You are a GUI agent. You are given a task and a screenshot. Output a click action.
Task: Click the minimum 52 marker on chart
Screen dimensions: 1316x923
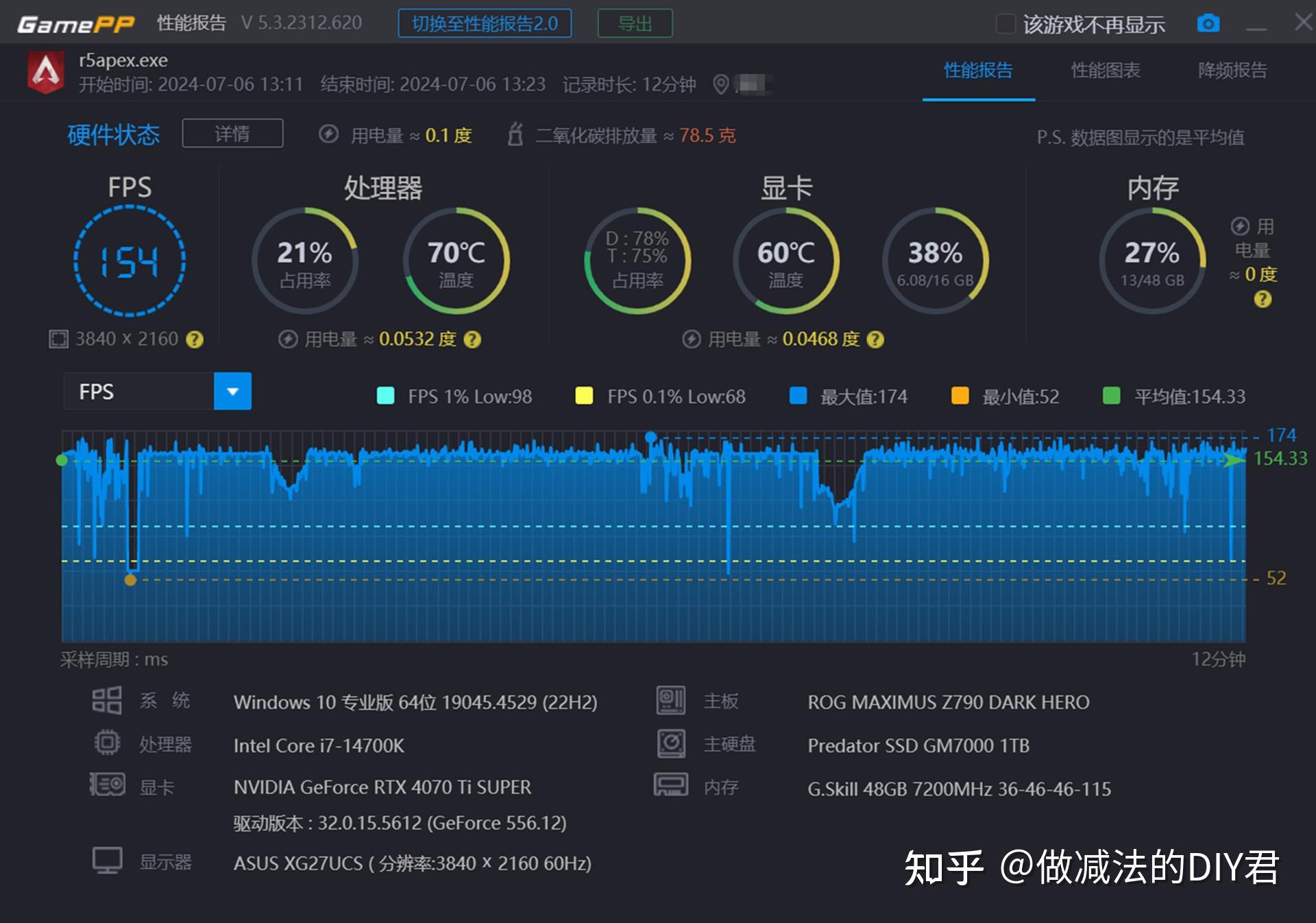(130, 580)
